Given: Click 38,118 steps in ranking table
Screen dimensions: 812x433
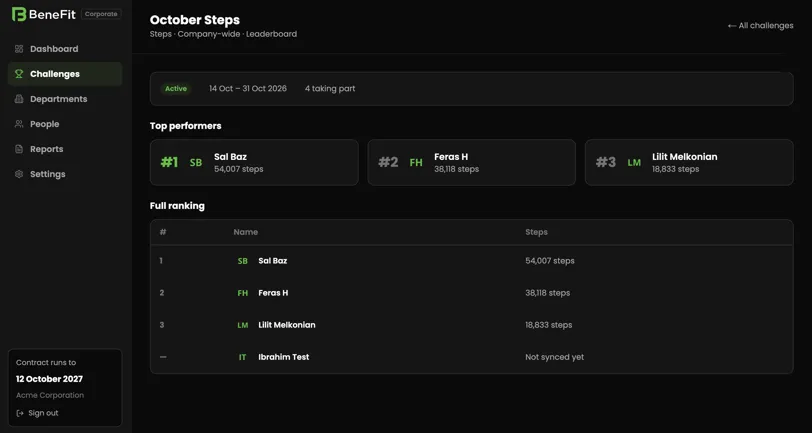Looking at the screenshot, I should pyautogui.click(x=547, y=293).
